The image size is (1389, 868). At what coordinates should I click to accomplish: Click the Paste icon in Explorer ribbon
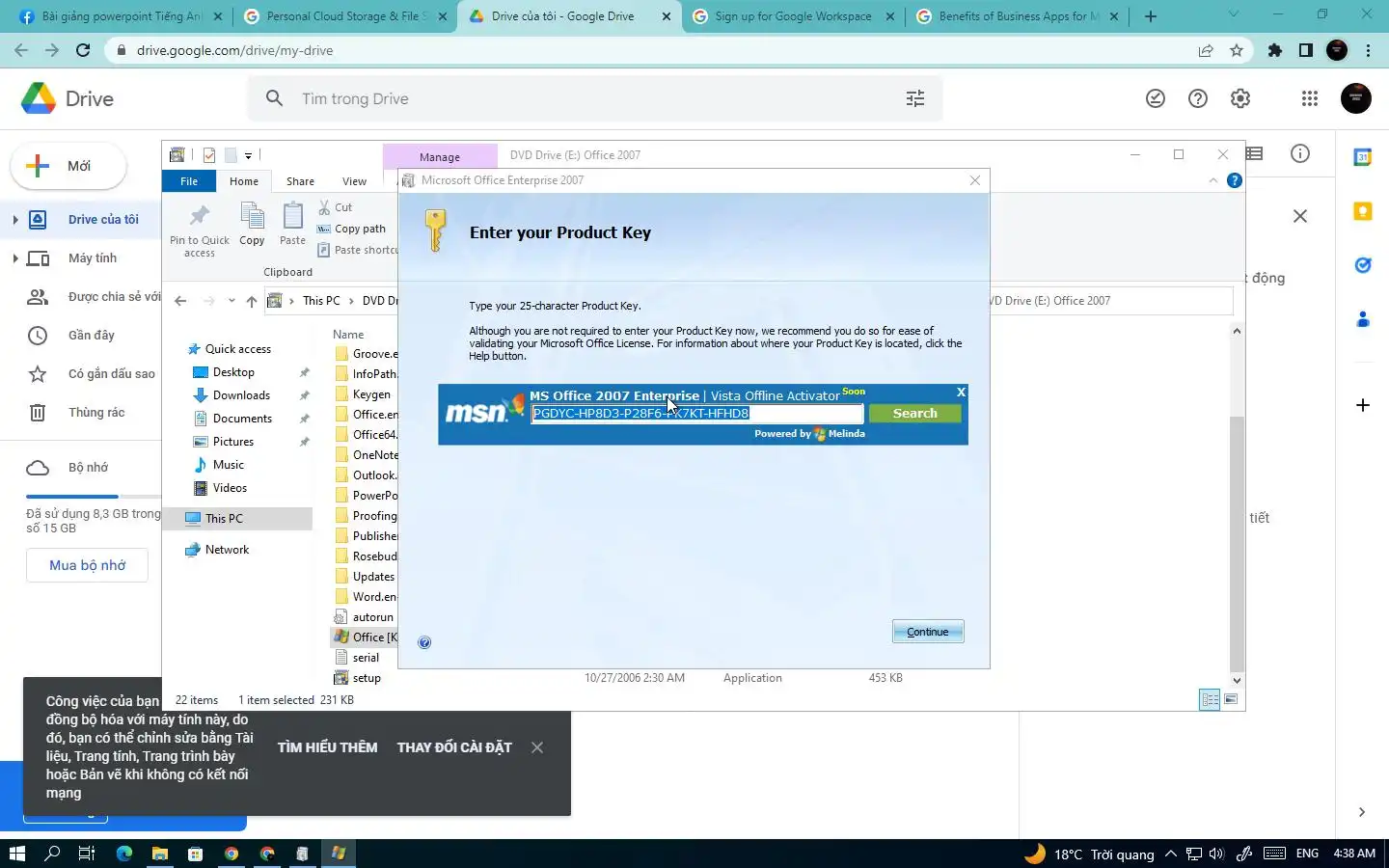(x=292, y=224)
